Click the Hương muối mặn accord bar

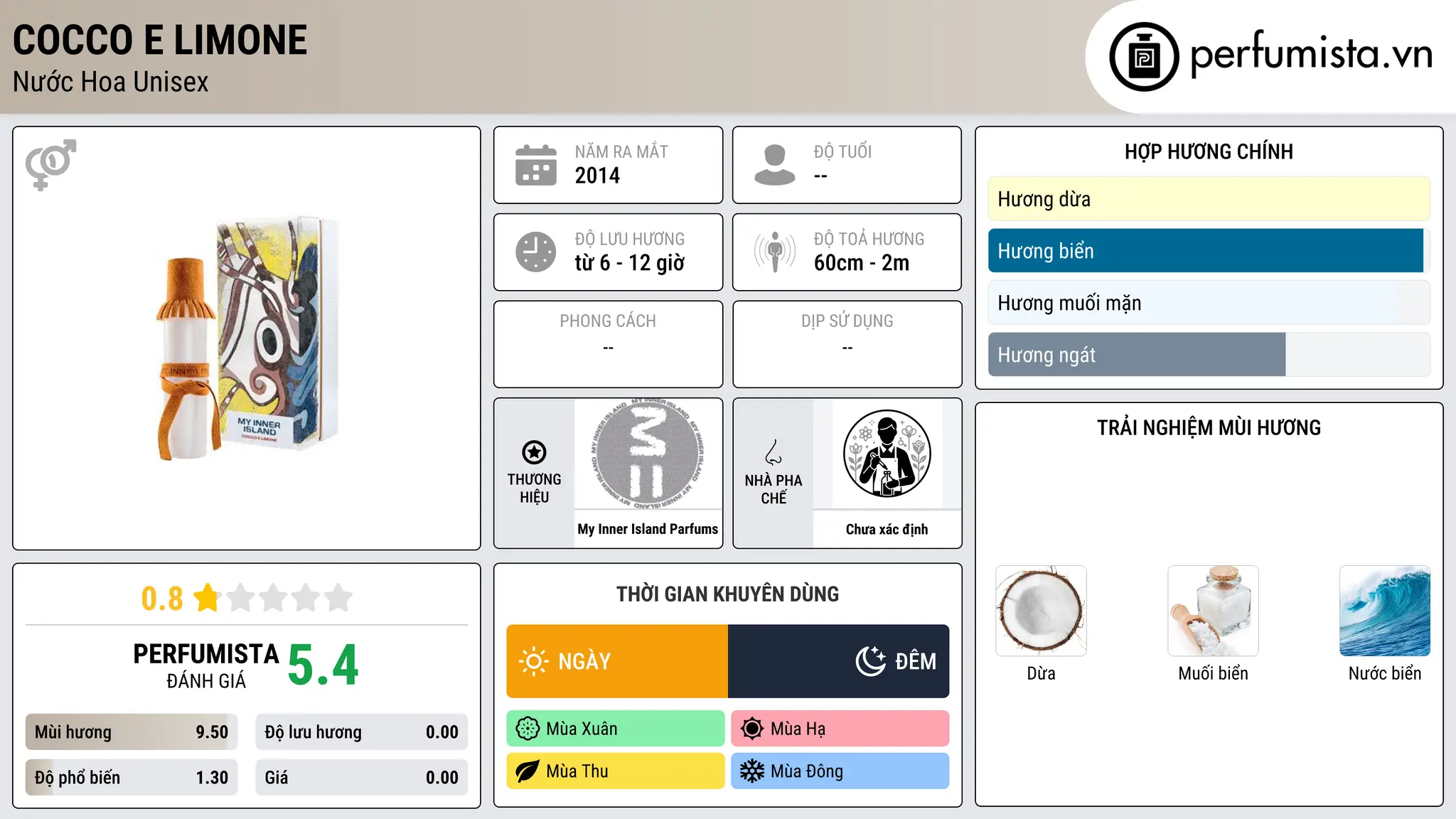(1209, 303)
